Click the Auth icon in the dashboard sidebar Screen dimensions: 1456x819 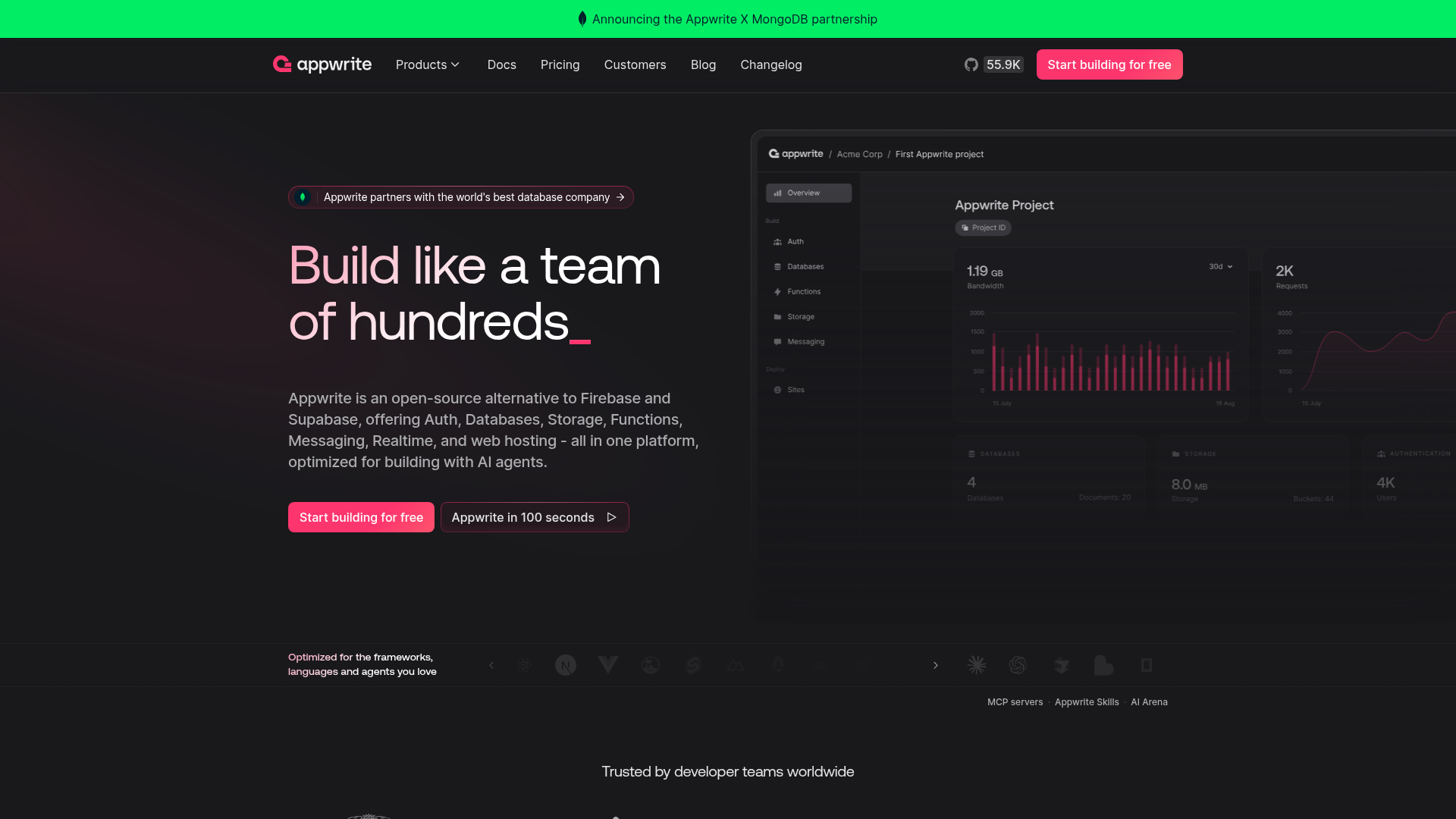[x=777, y=242]
